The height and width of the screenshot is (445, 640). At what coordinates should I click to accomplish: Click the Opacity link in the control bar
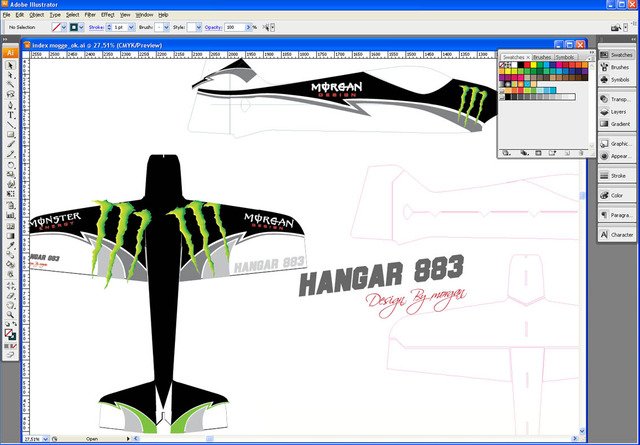click(x=213, y=27)
